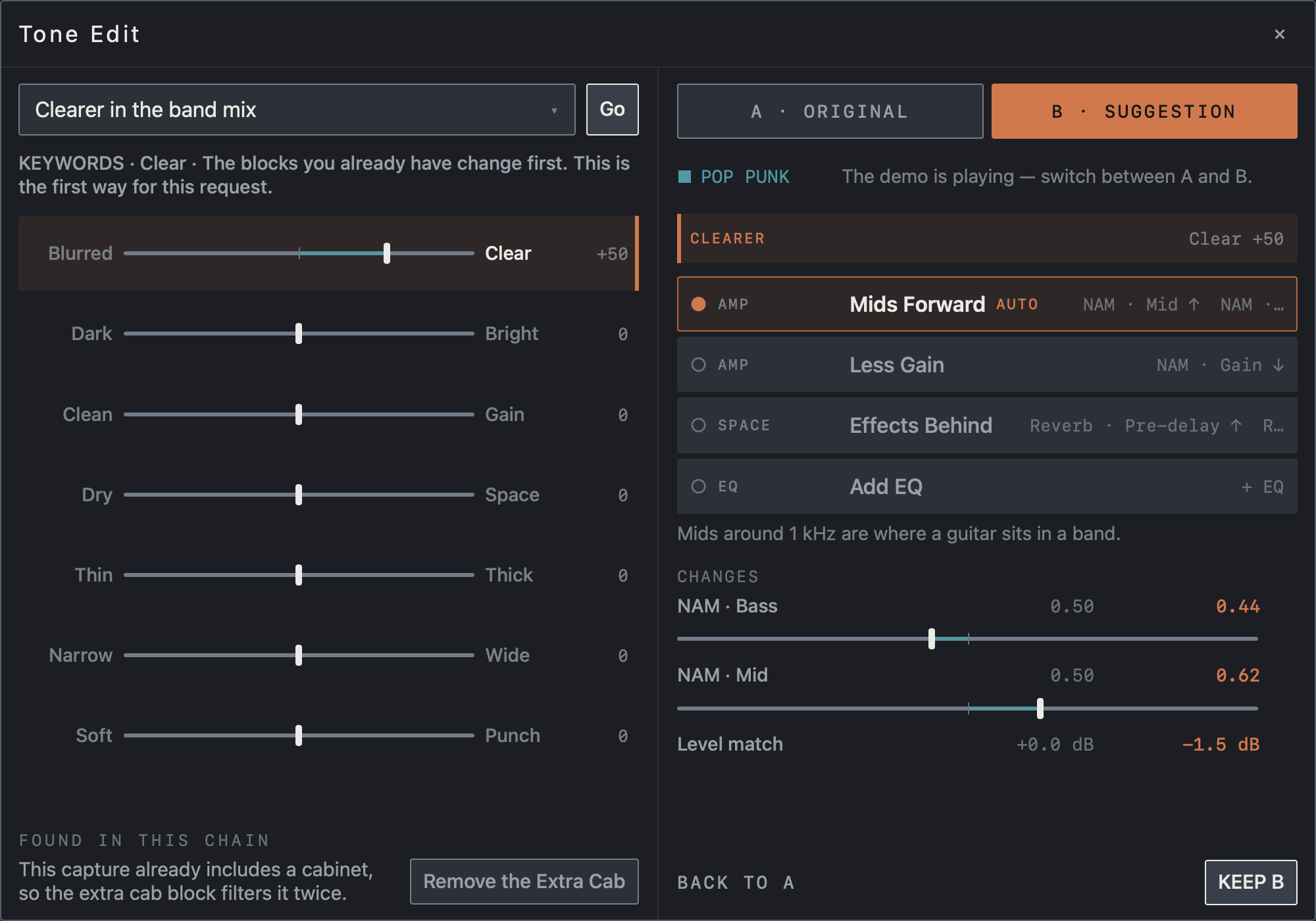Click the Blurred–Clear slider handle
The width and height of the screenshot is (1316, 921).
387,253
